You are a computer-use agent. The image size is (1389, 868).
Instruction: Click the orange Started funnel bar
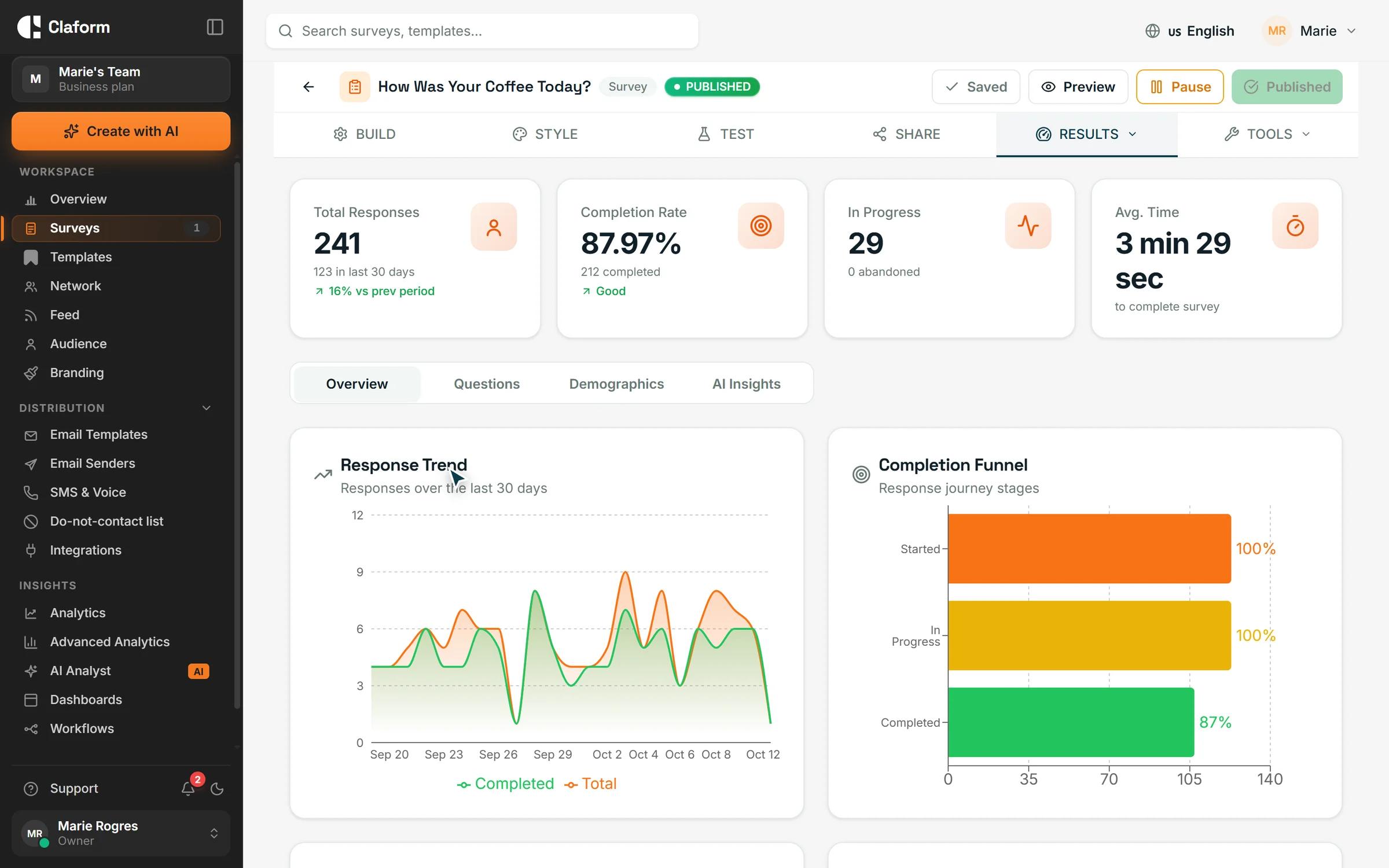click(x=1089, y=549)
